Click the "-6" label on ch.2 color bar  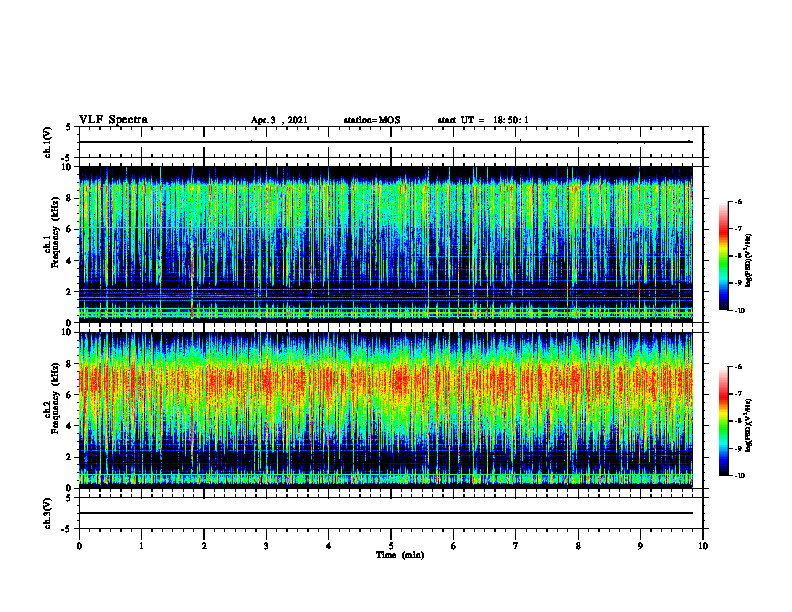coord(738,367)
